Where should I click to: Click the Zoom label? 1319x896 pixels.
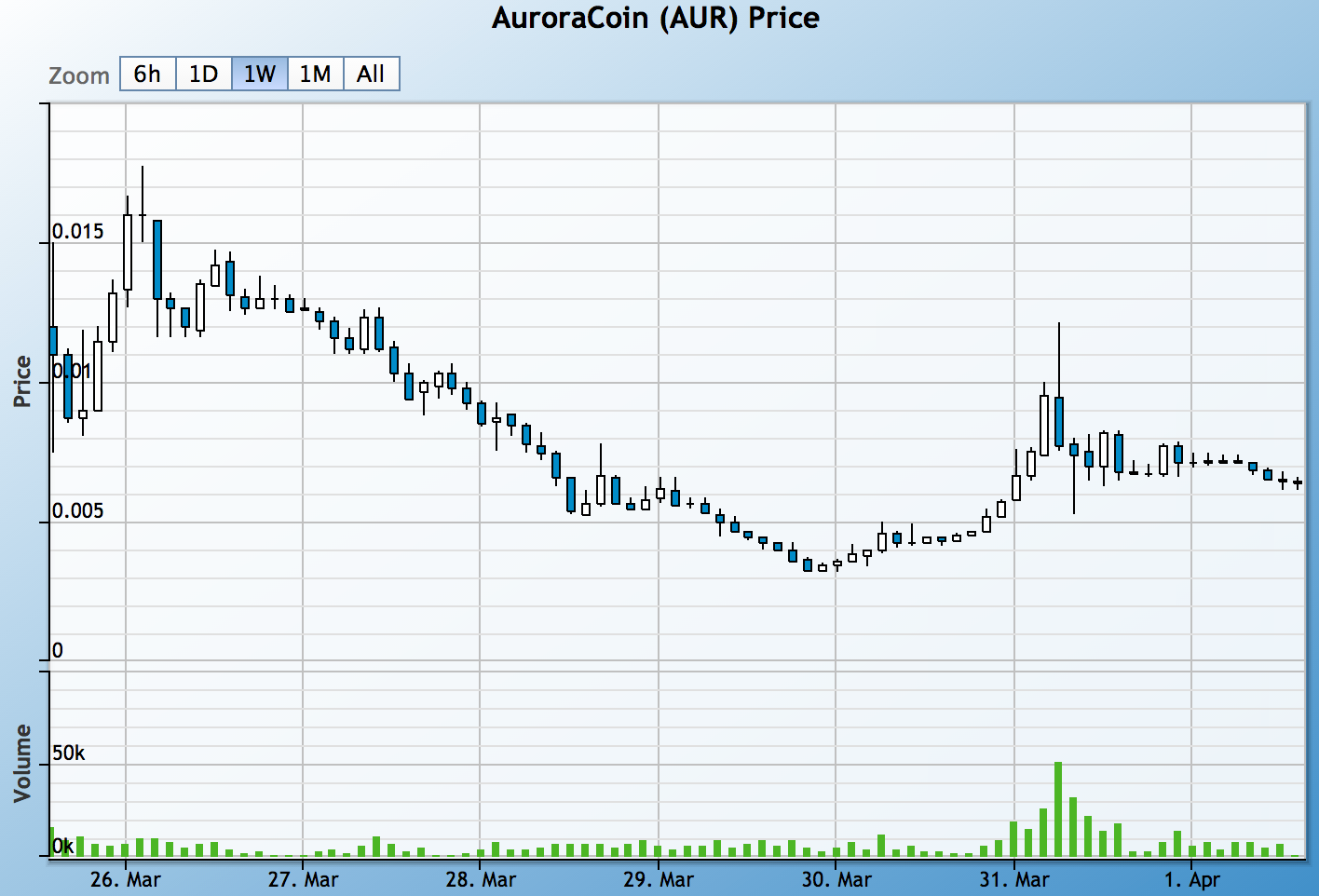click(79, 75)
